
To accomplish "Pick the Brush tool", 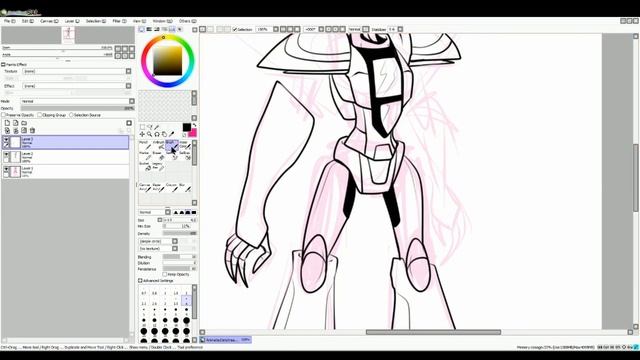I will pyautogui.click(x=172, y=145).
